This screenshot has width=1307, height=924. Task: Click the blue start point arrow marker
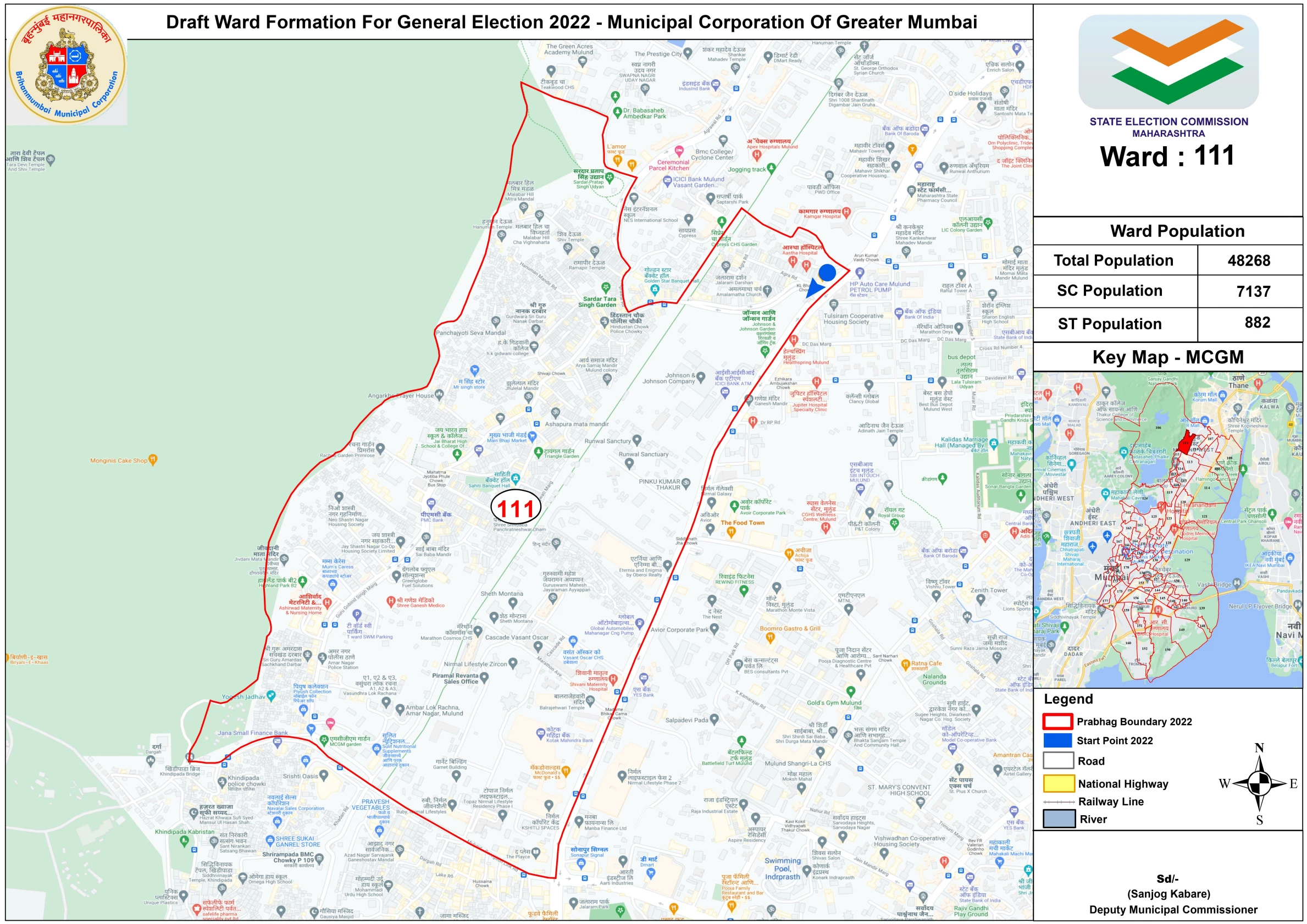pos(815,287)
